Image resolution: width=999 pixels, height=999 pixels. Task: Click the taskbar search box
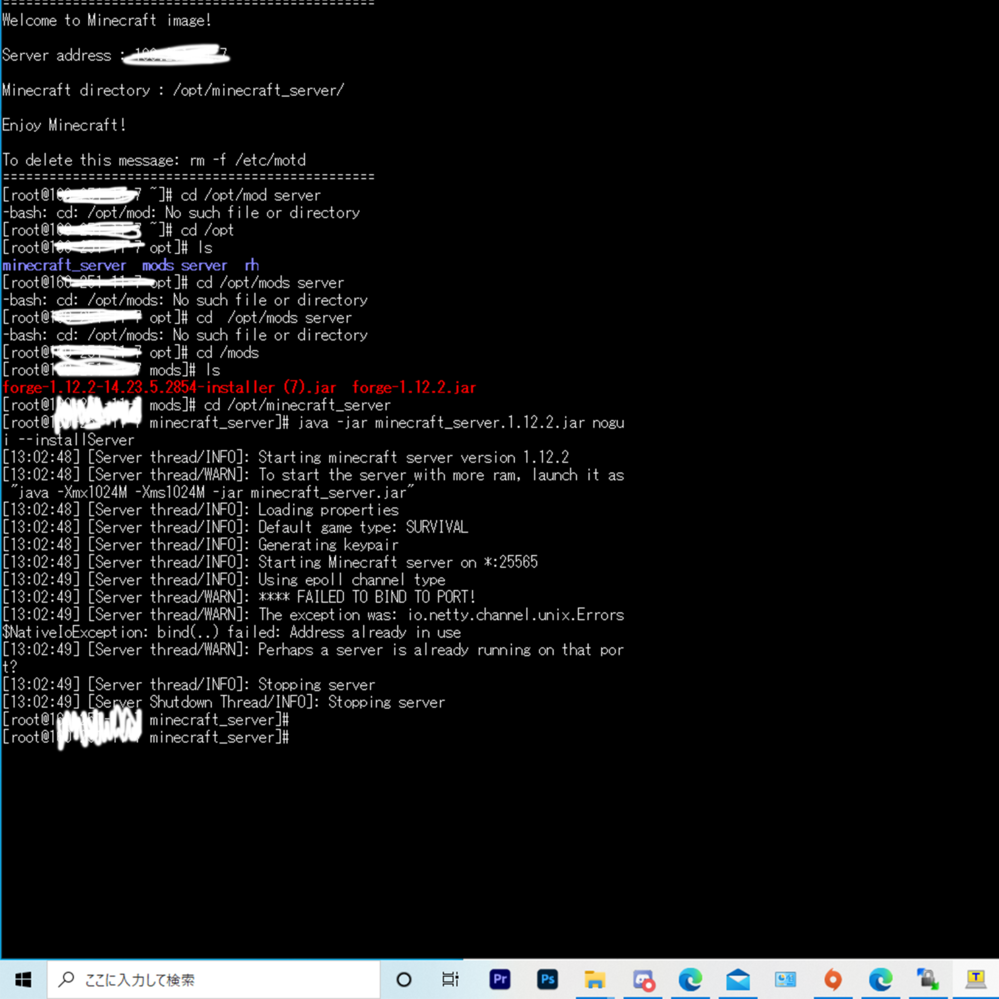point(213,979)
